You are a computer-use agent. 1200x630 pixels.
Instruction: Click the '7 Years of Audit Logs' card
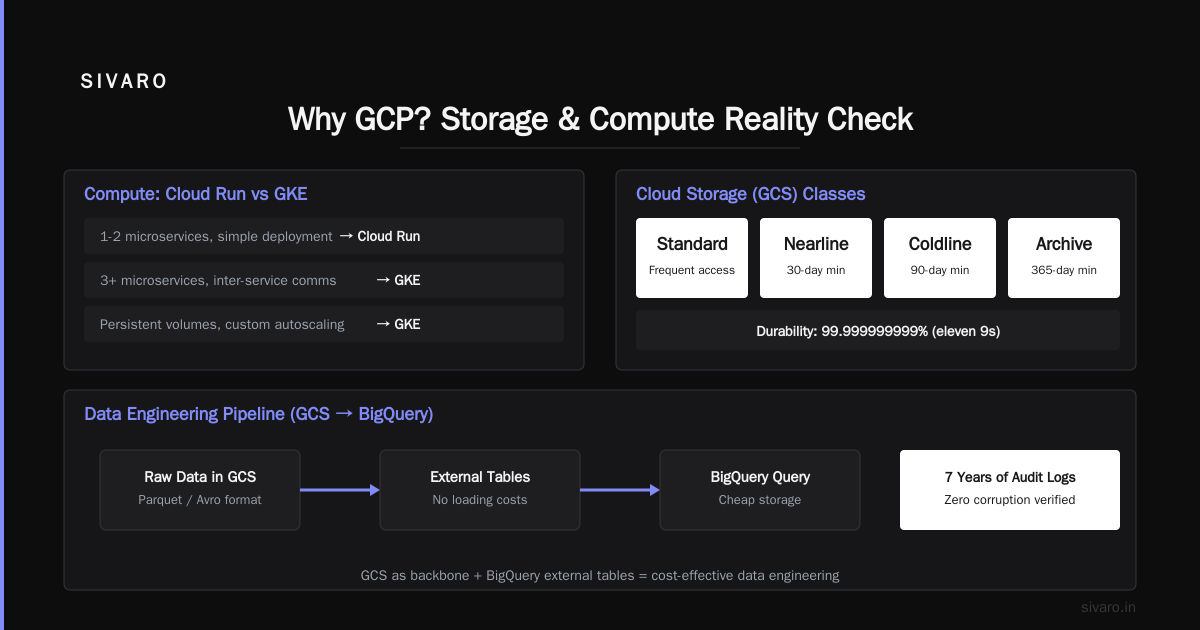(1010, 490)
